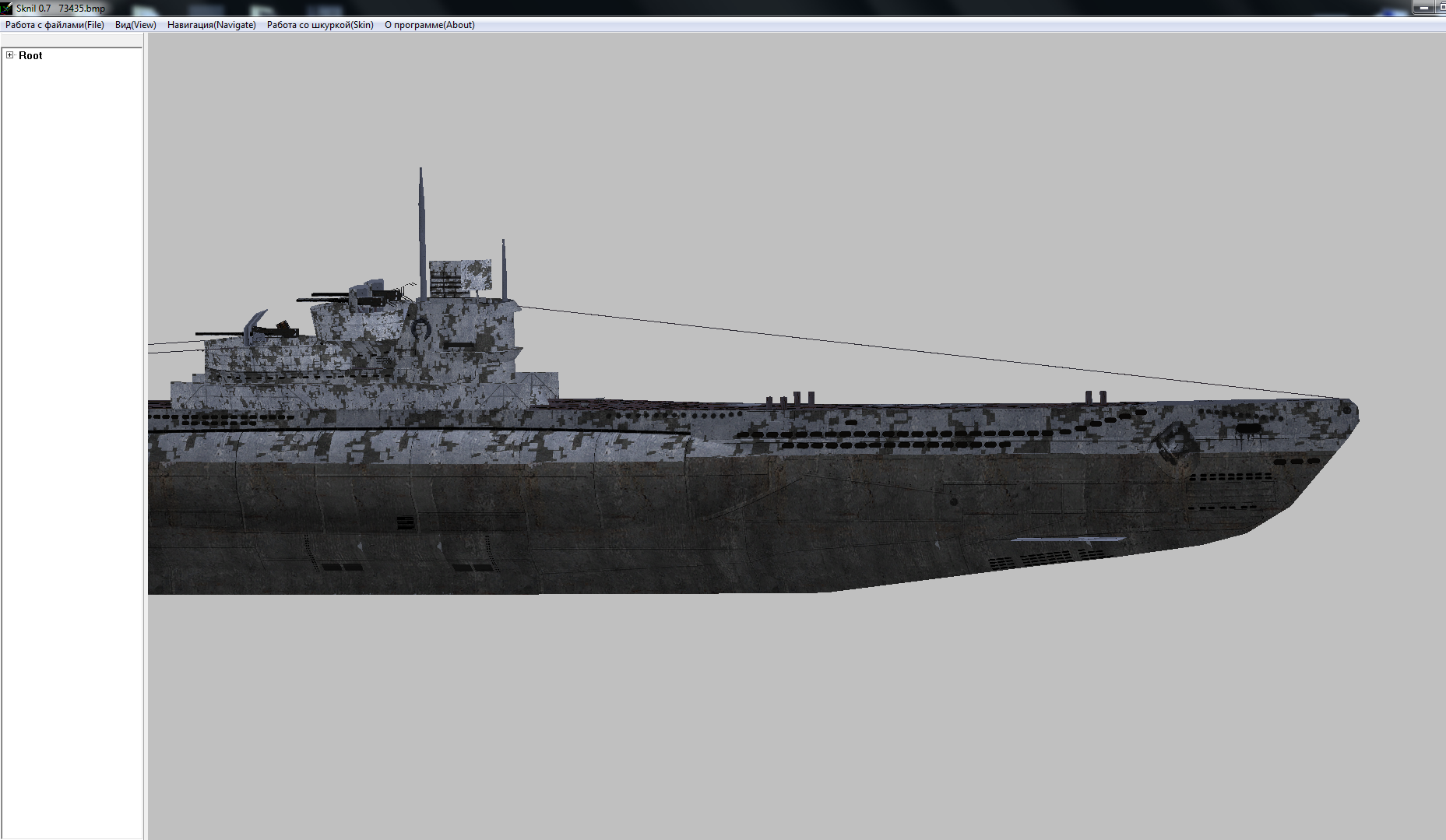Open the Вид (View) menu
Screen dimensions: 1446x840
(135, 25)
